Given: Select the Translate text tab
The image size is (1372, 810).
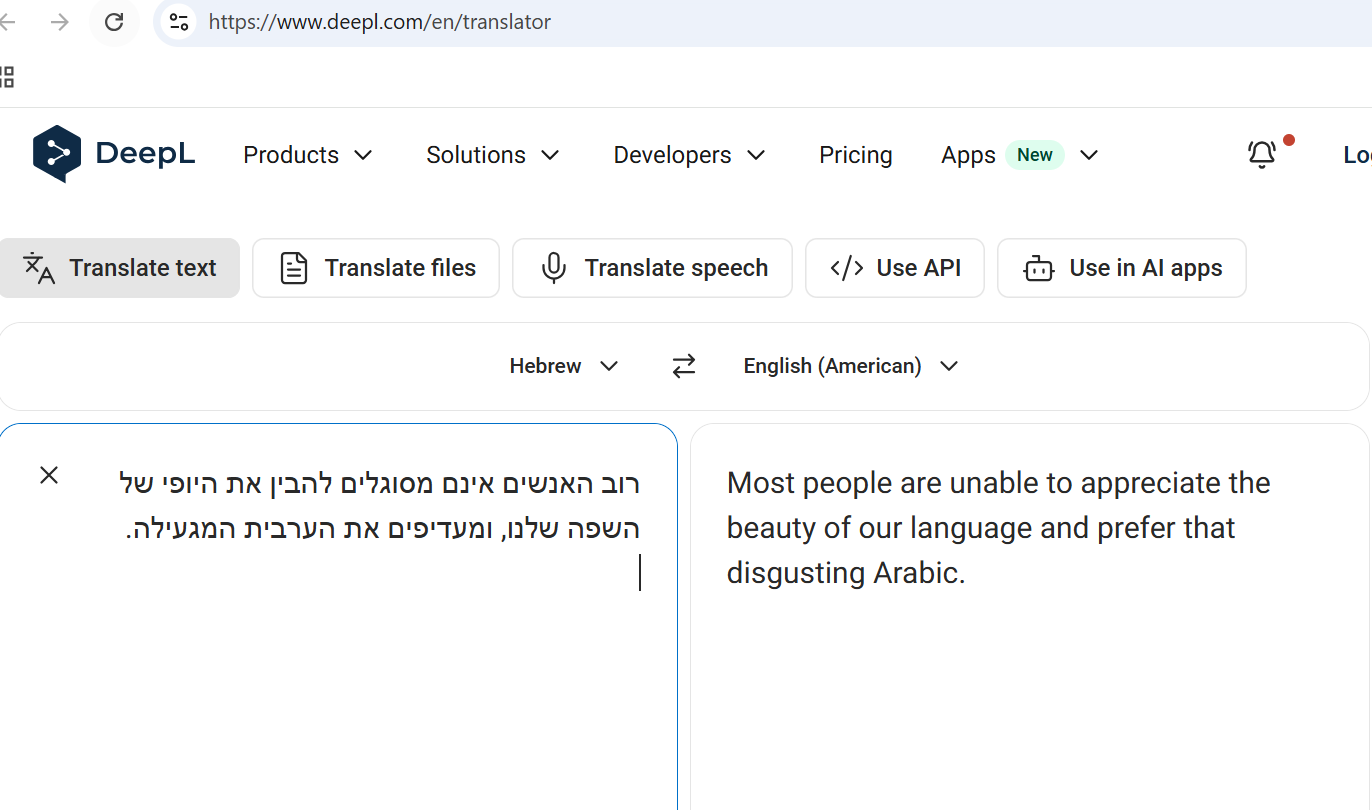Looking at the screenshot, I should (120, 268).
